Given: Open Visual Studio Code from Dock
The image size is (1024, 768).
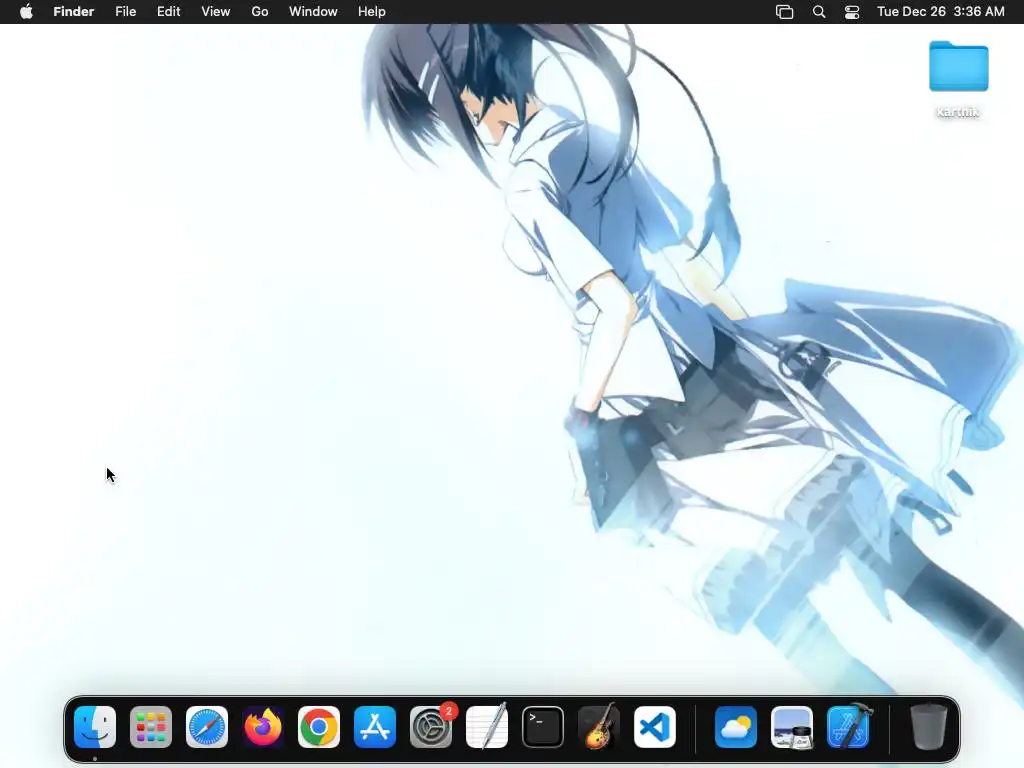Looking at the screenshot, I should 655,727.
